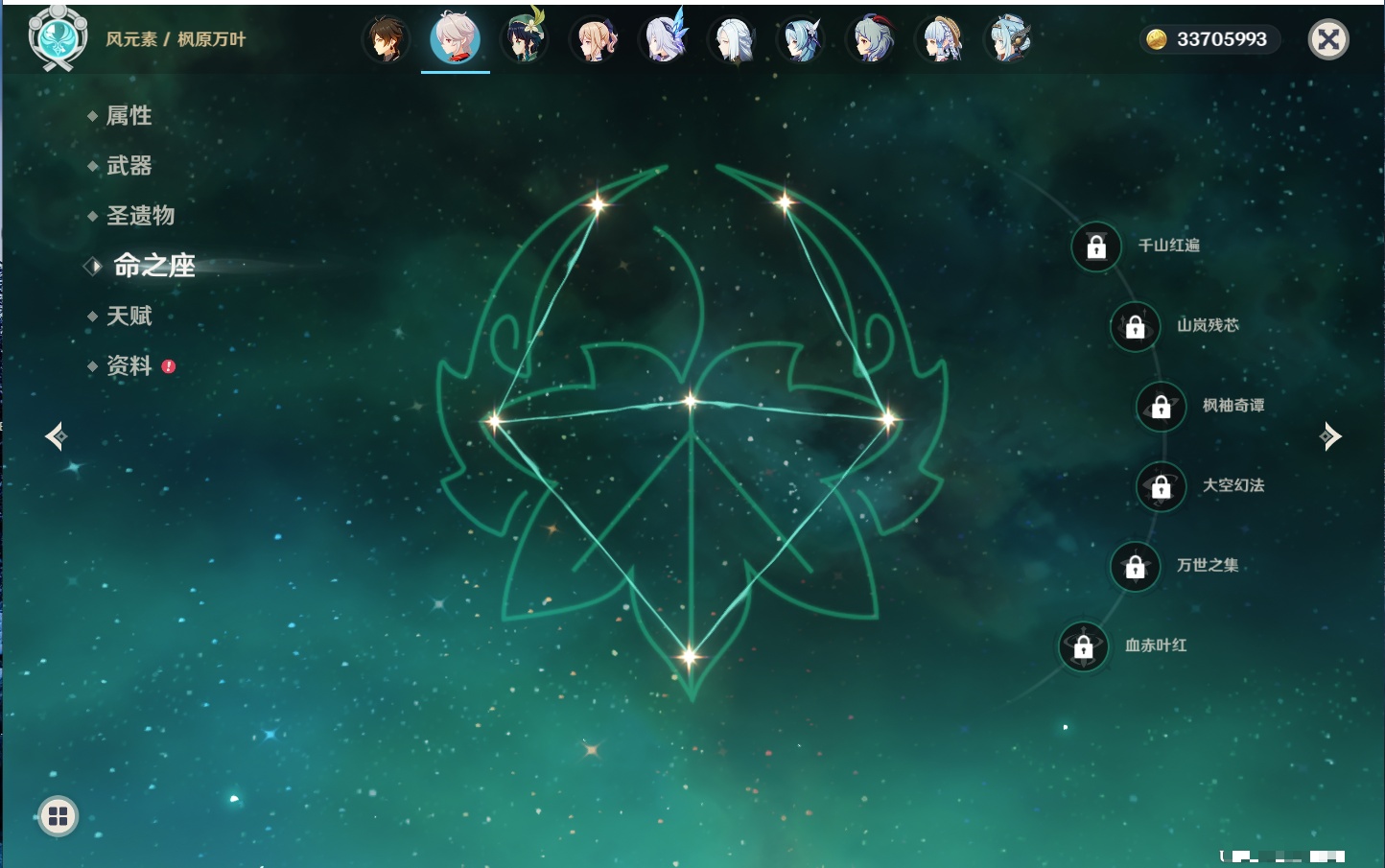Click the 山岚残芯 constellation name

coord(1209,325)
